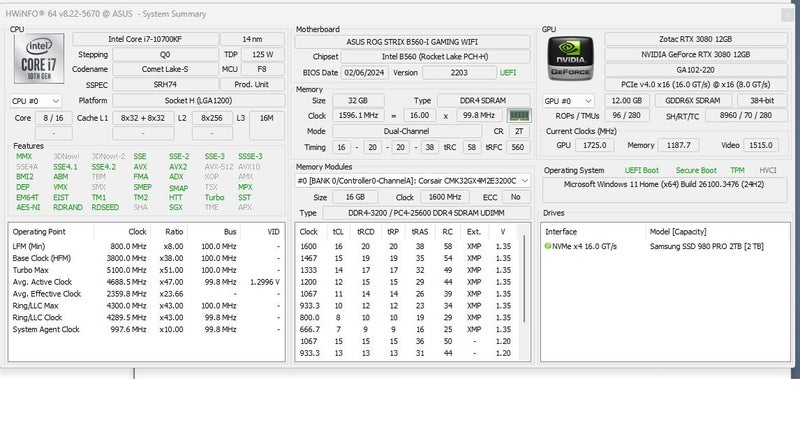Click the NVIDIA GeForce logo
This screenshot has width=800, height=427.
tap(570, 59)
